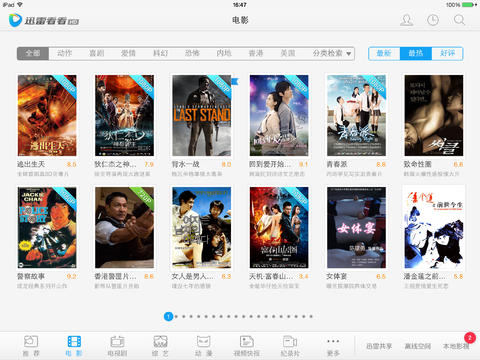Open the Police Story movie poster
This screenshot has width=480, height=360.
click(x=47, y=227)
